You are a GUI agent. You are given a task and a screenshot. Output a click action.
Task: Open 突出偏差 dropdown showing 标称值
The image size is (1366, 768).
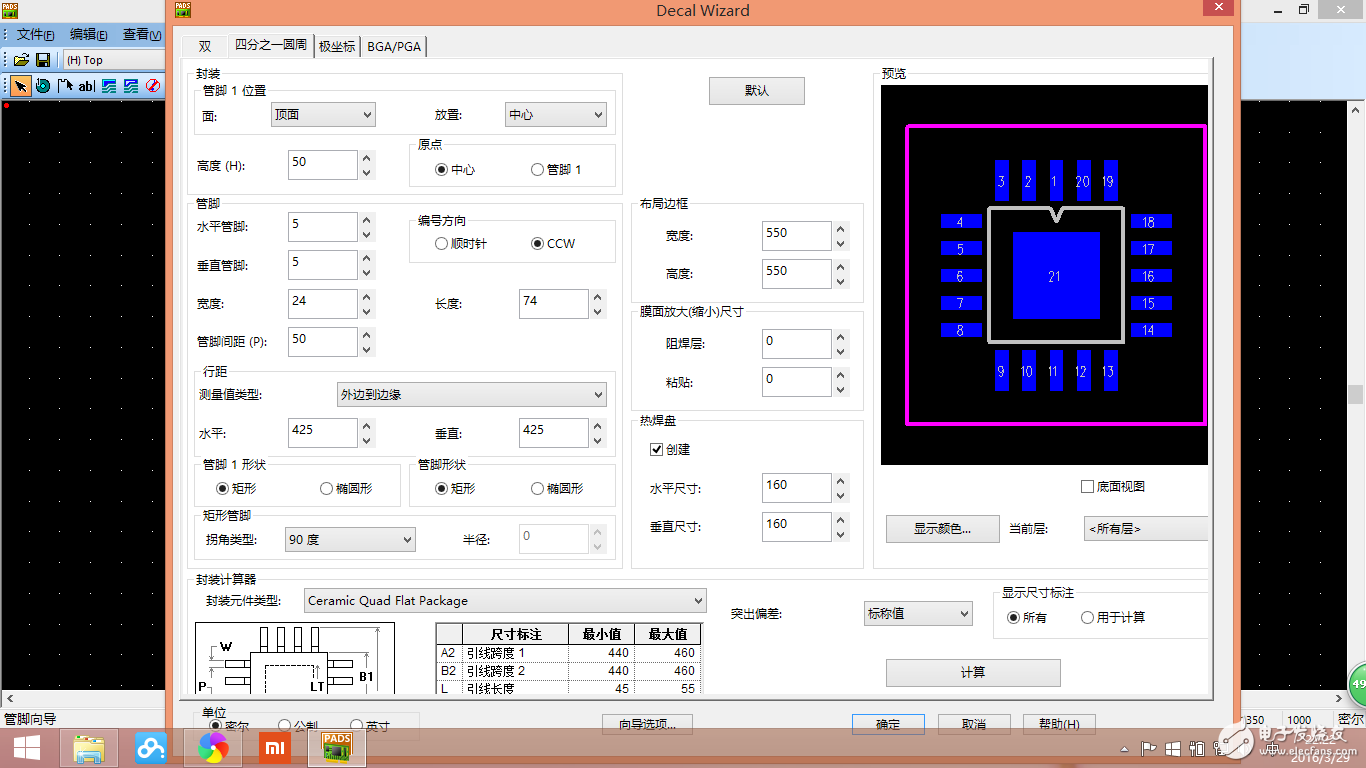918,614
